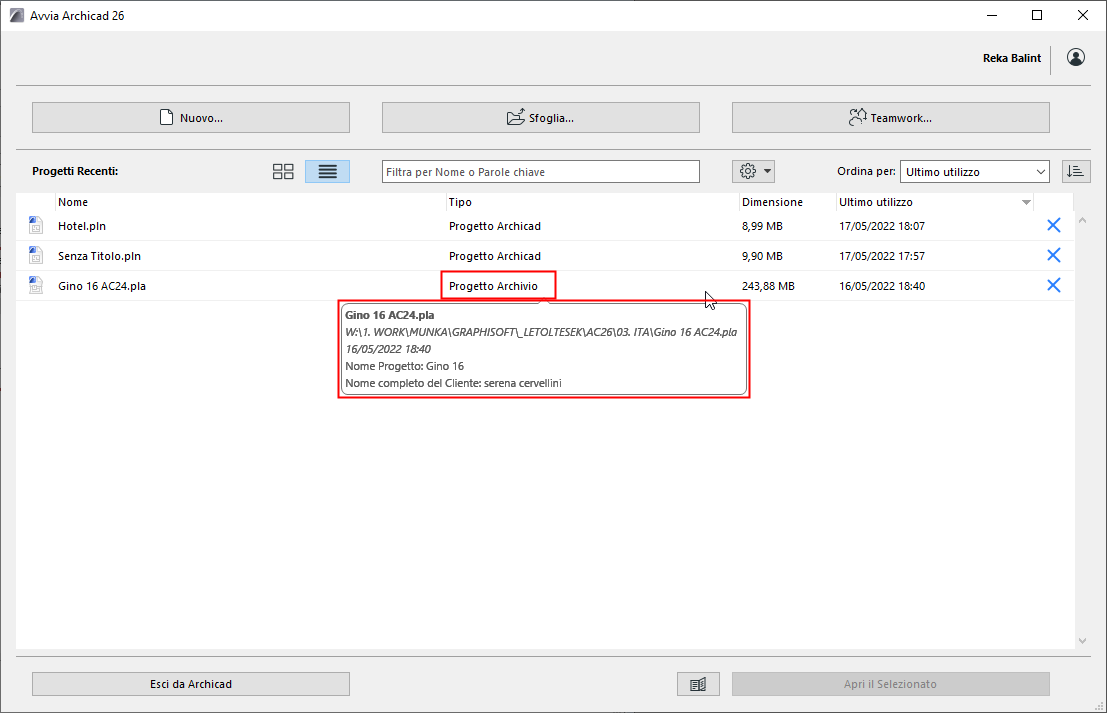Image resolution: width=1107 pixels, height=713 pixels.
Task: Close the Avvia Archicad 26 window
Action: (1082, 15)
